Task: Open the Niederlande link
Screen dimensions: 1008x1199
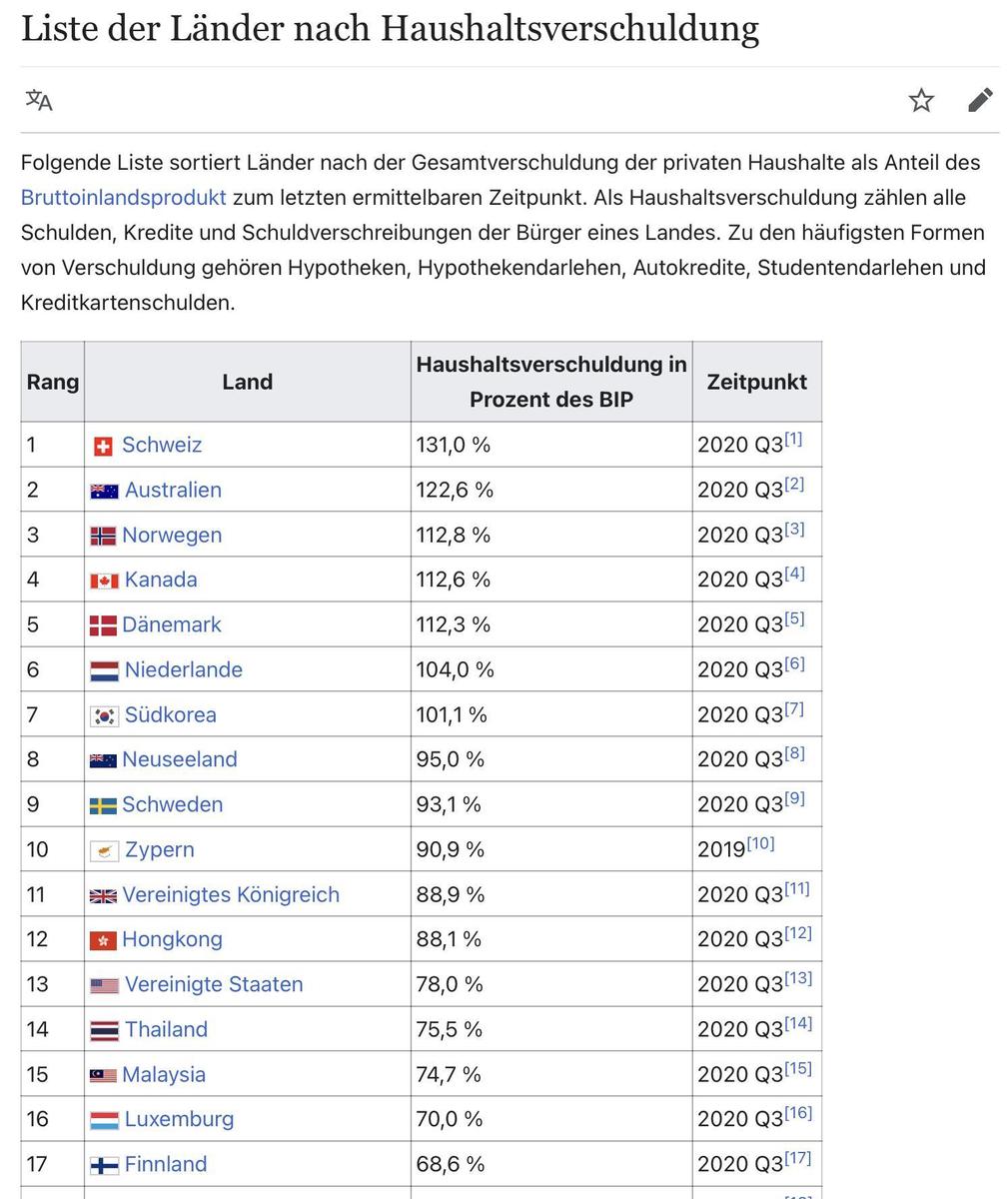Action: (184, 669)
